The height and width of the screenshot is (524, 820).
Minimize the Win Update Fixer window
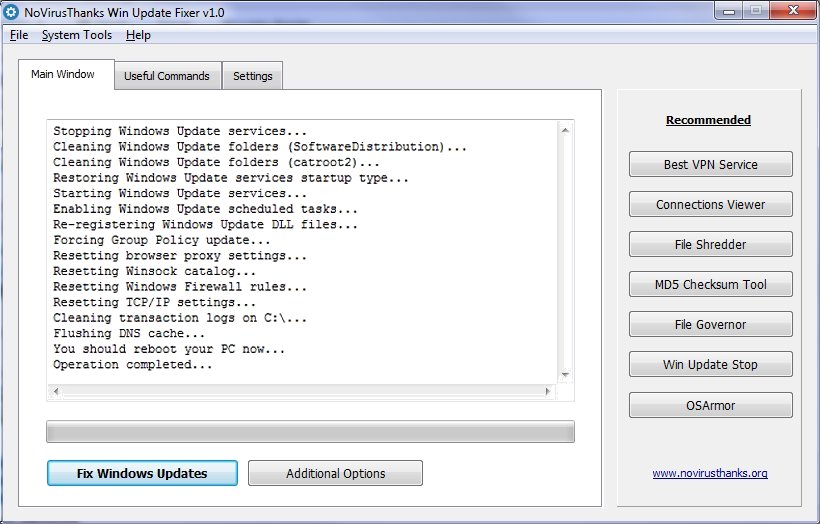click(729, 10)
